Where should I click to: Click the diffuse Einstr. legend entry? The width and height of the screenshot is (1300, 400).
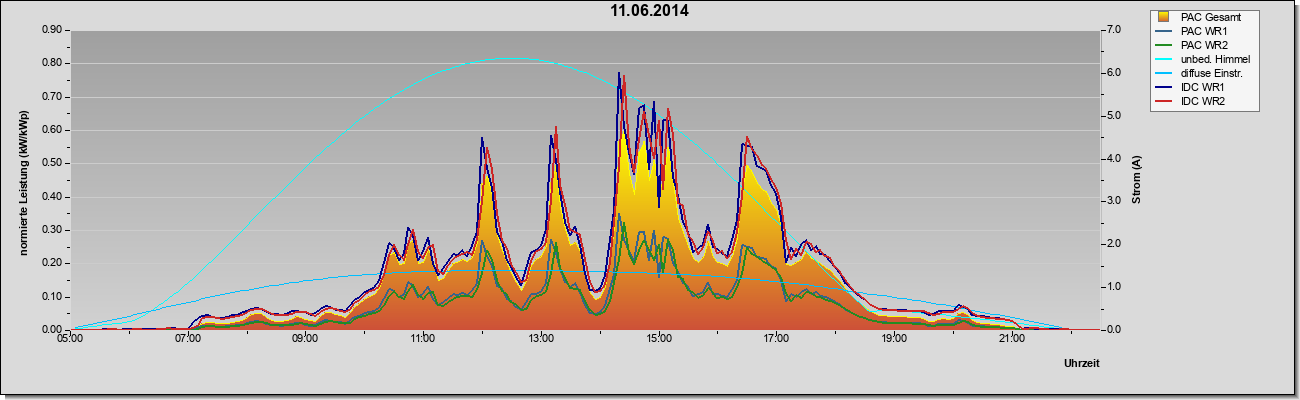point(1211,74)
